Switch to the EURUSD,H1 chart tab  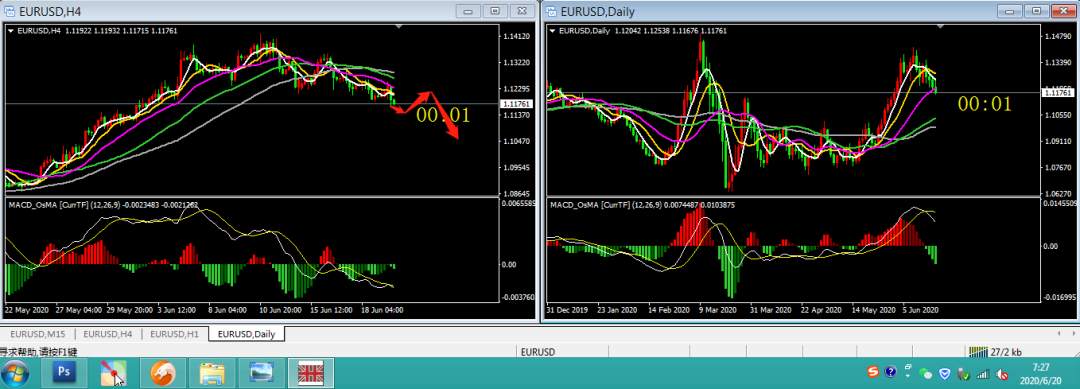point(174,334)
